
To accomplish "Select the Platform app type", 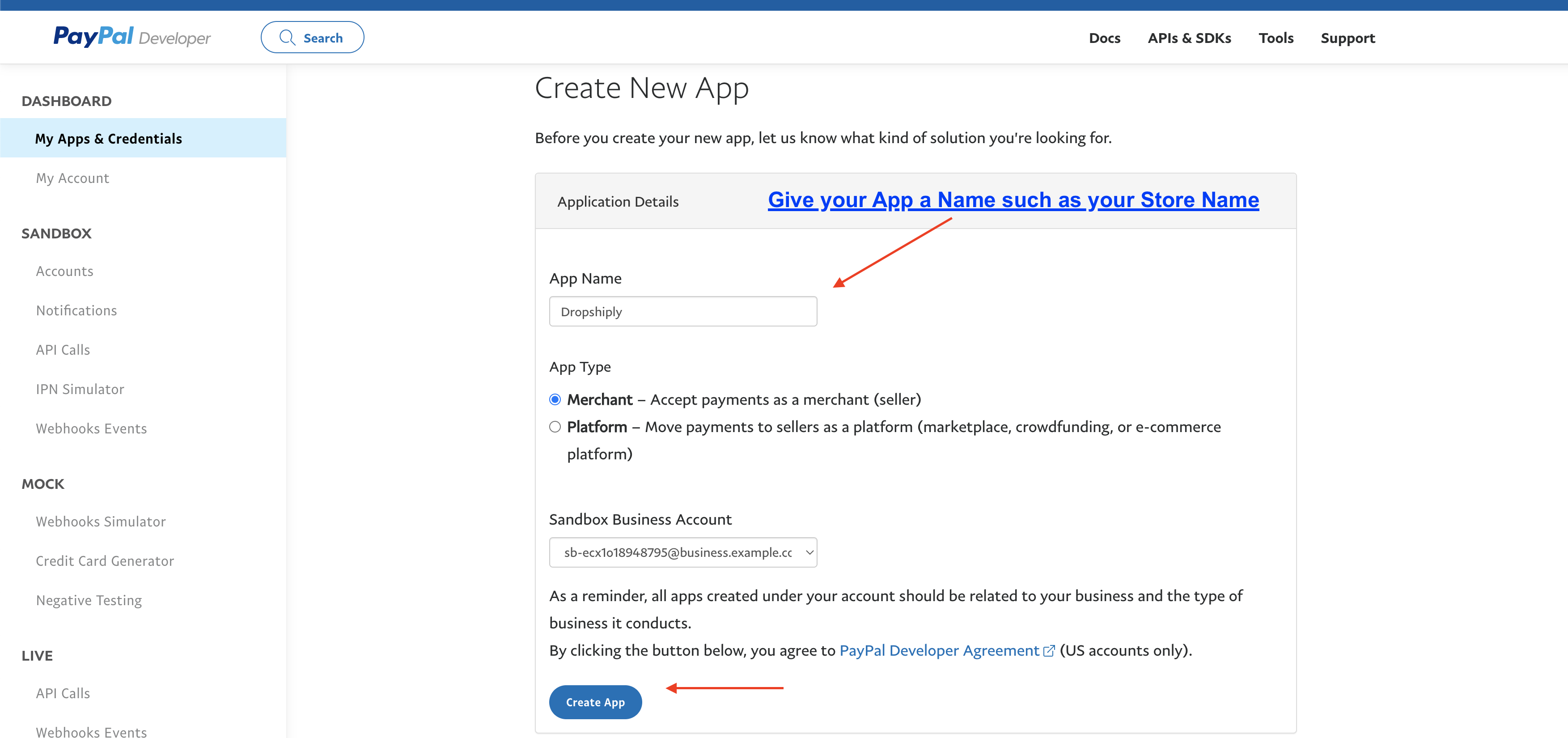I will coord(555,427).
